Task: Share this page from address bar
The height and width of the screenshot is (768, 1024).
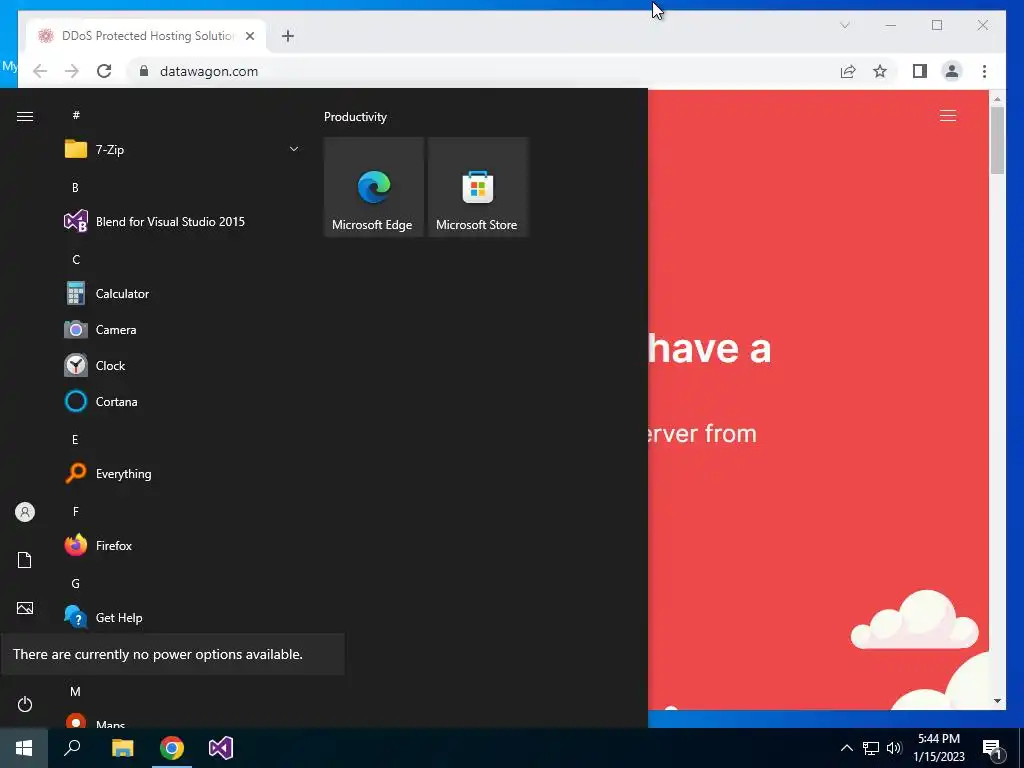Action: 848,71
